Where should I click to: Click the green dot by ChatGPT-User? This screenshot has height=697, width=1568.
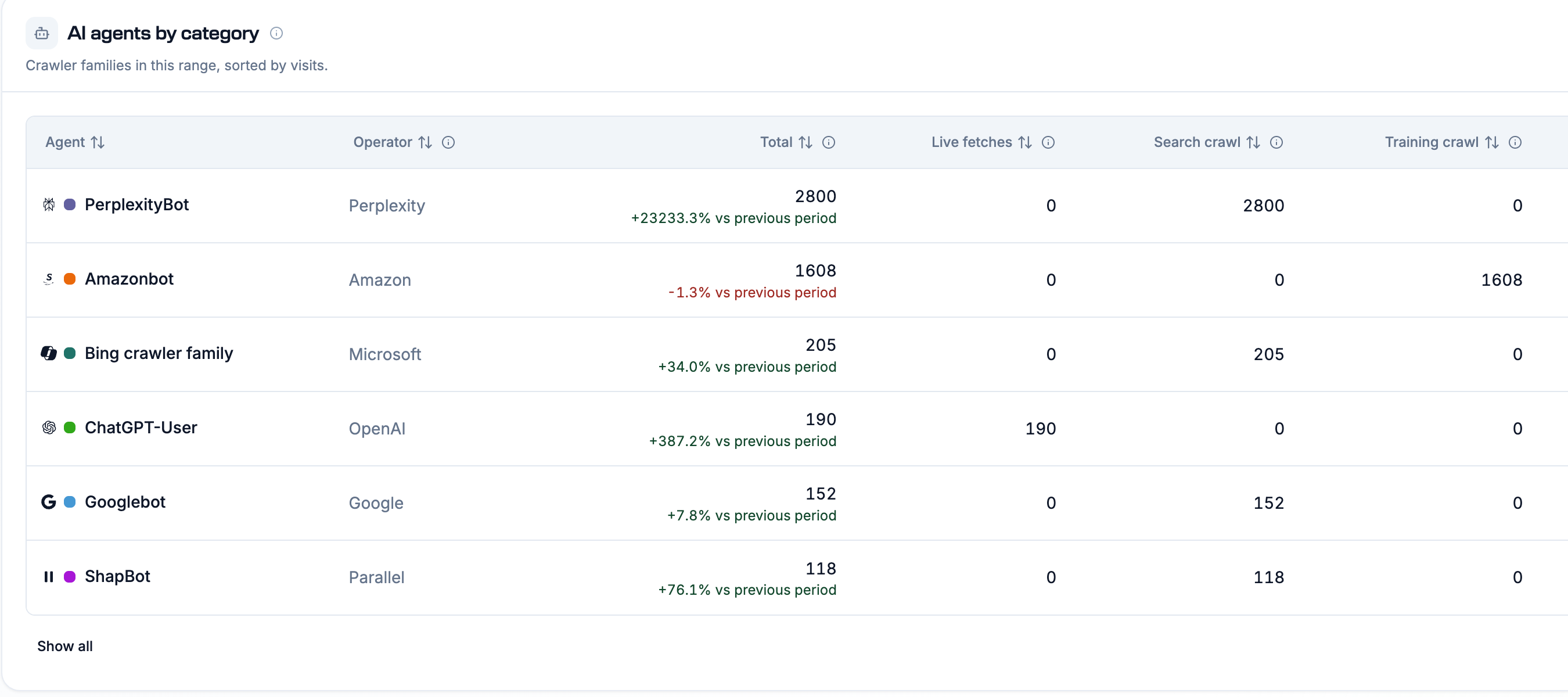pyautogui.click(x=70, y=427)
